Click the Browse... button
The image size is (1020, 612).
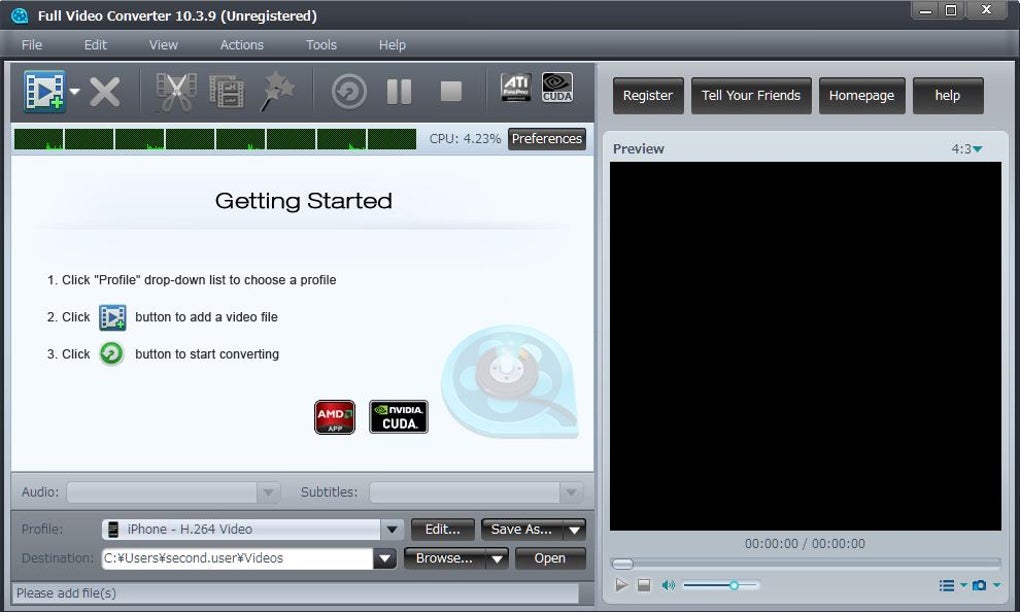tap(445, 558)
